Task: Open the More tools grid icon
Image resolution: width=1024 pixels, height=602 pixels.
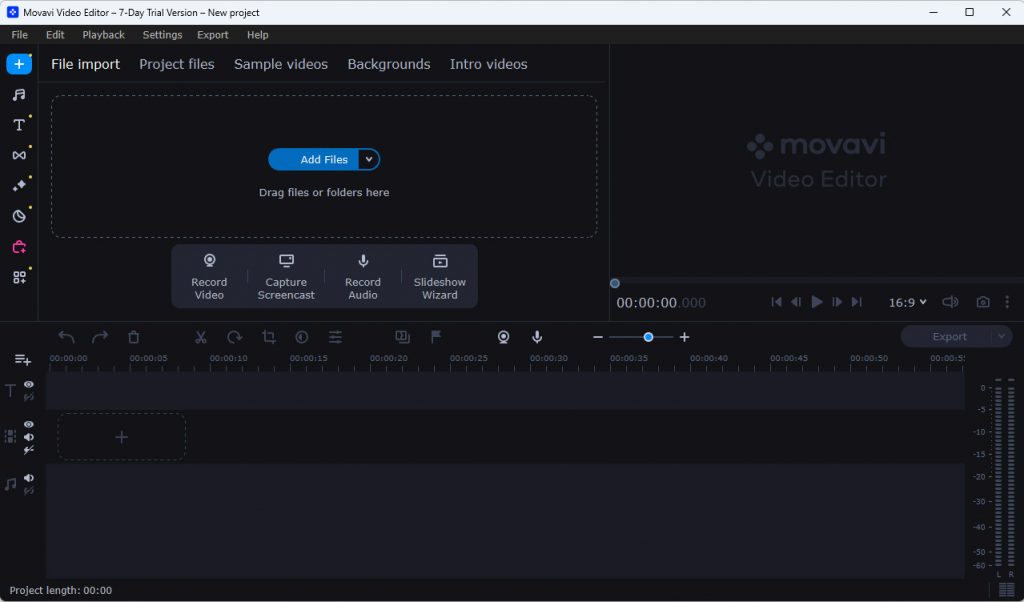Action: 19,277
